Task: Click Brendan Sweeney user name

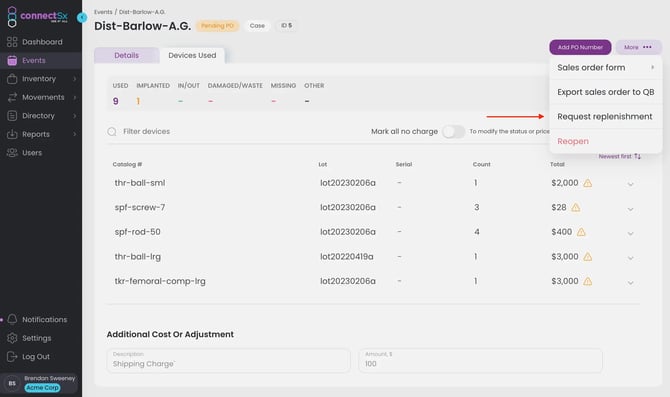Action: tap(50, 378)
